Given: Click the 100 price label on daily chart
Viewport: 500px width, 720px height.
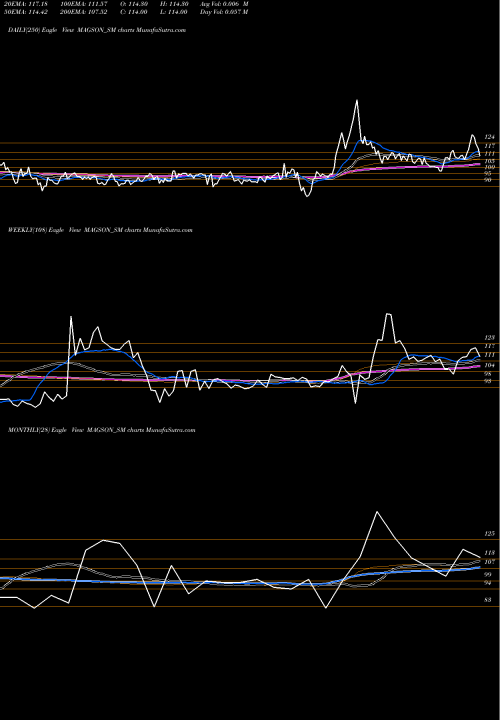Looking at the screenshot, I should (x=489, y=168).
